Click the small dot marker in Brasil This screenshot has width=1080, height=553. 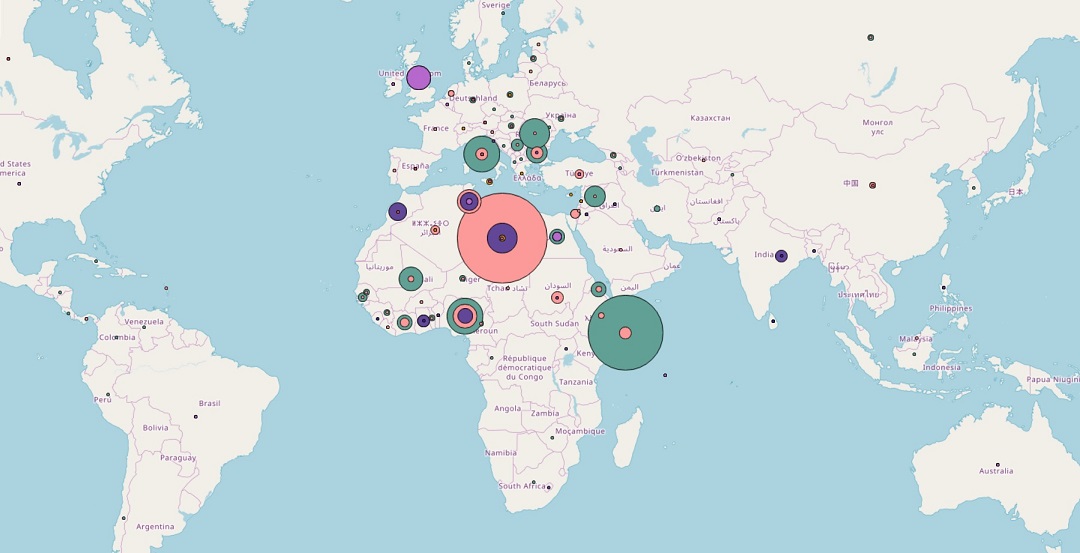tap(195, 416)
